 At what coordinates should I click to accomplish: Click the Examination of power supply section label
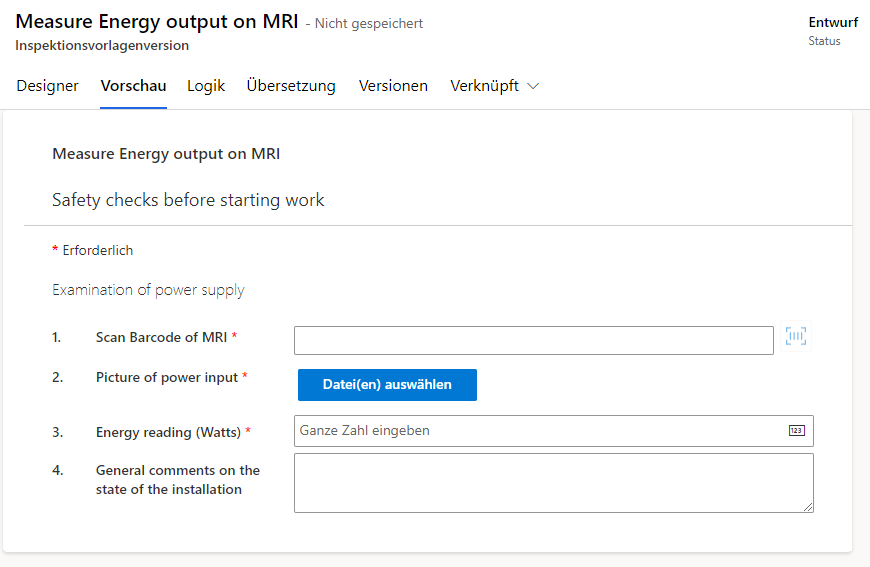[x=148, y=290]
